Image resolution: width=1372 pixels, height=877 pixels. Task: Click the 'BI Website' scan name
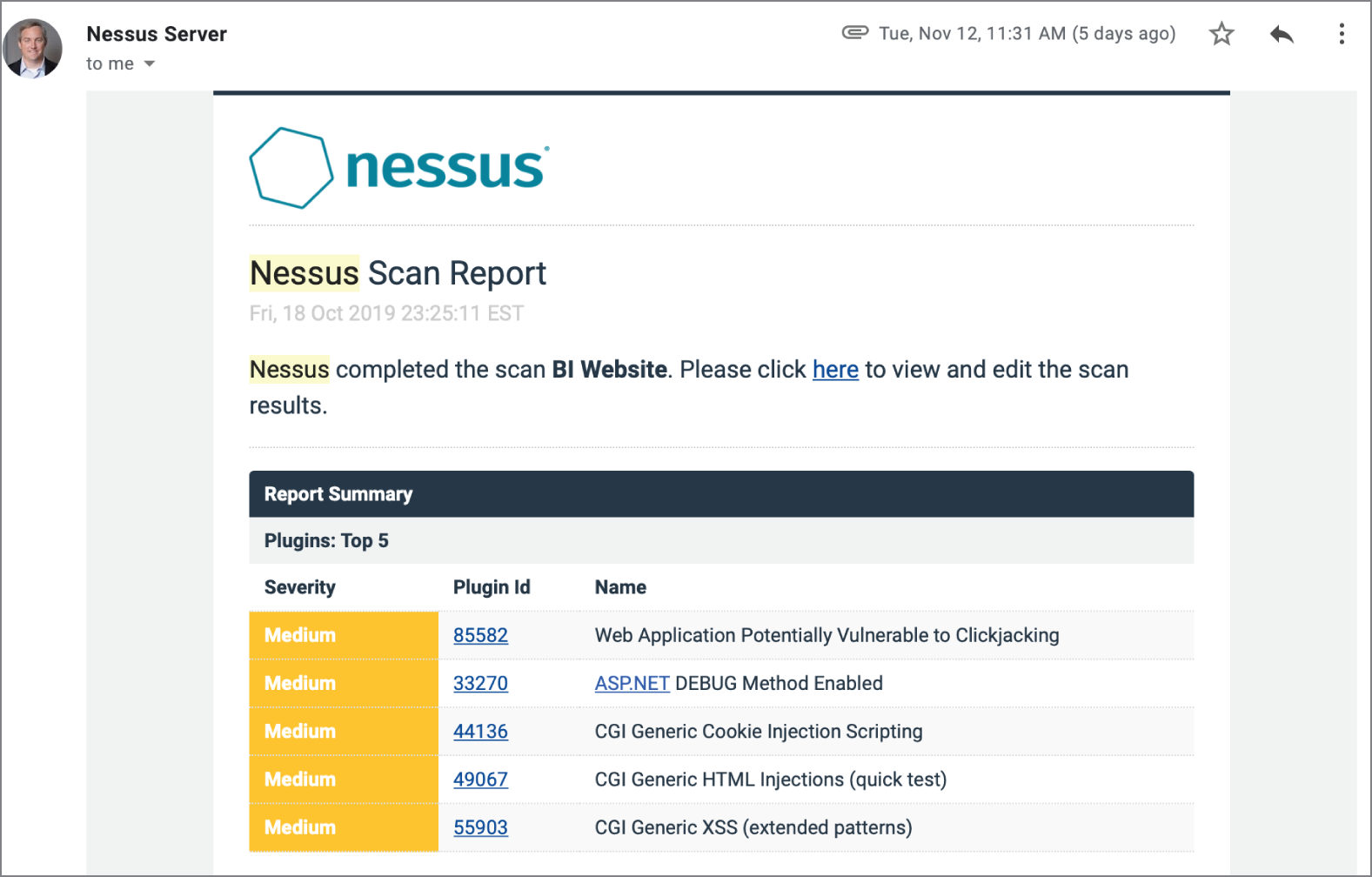[x=609, y=370]
